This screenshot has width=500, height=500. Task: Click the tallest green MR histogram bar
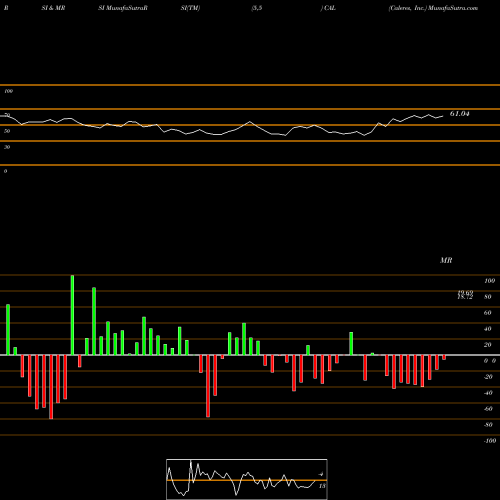tap(72, 315)
